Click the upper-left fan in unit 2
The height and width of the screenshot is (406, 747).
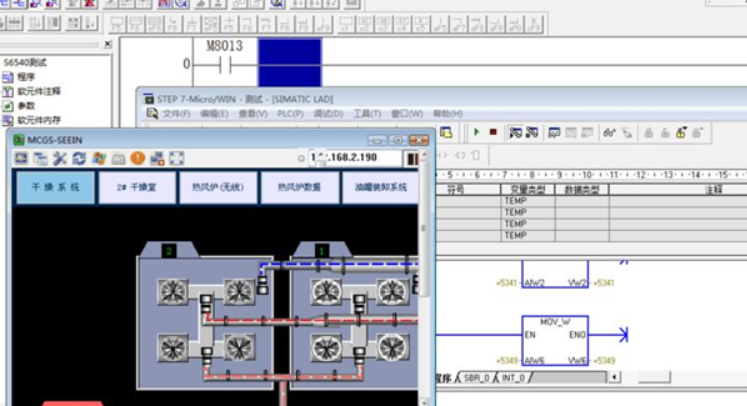172,290
